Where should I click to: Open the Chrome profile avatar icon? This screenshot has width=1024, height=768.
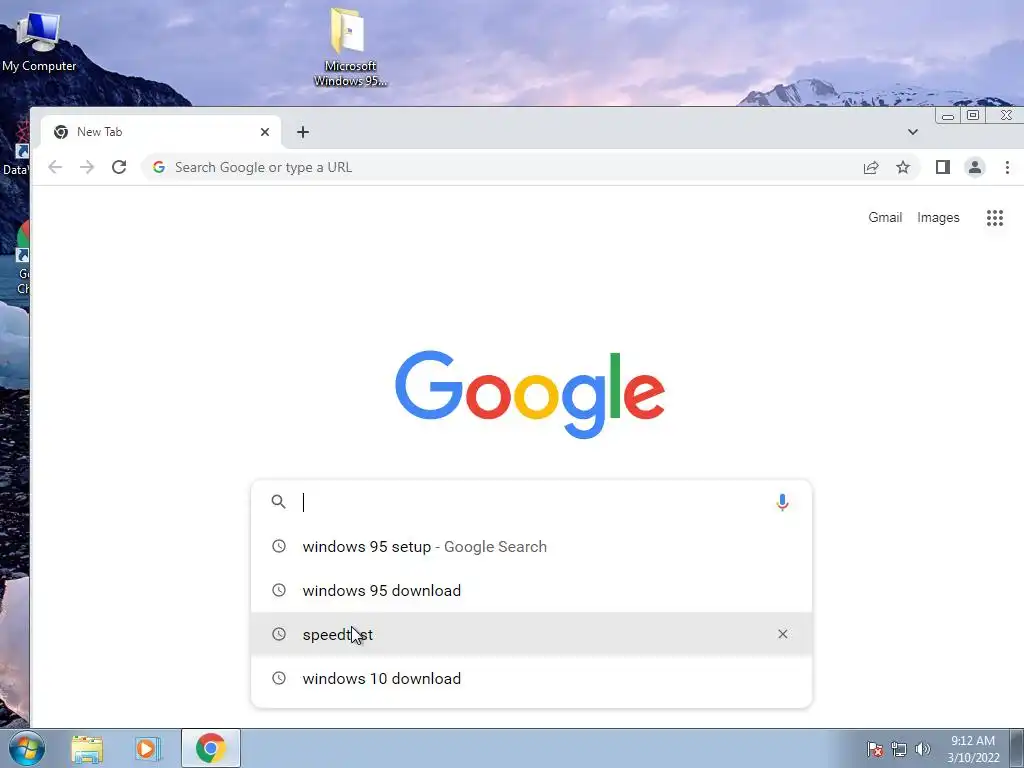pos(975,168)
